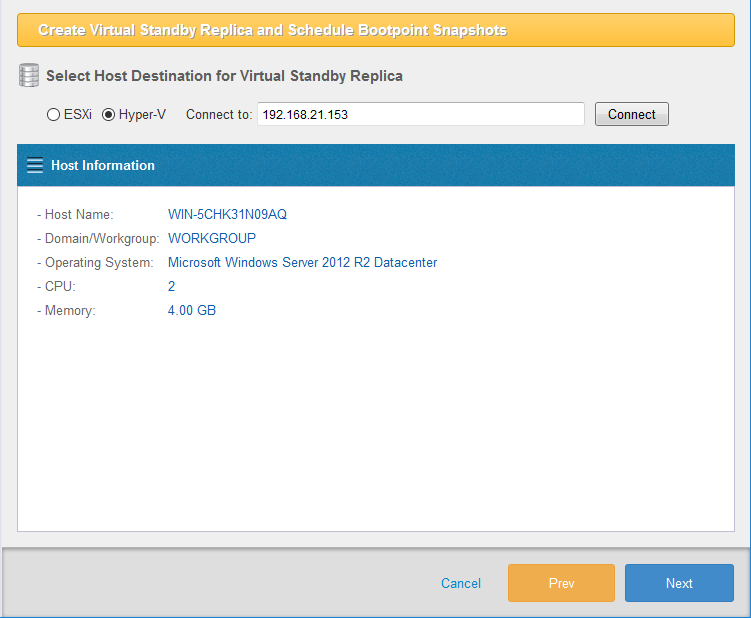Image resolution: width=751 pixels, height=618 pixels.
Task: Click the Domain/Workgroup label
Action: 101,238
